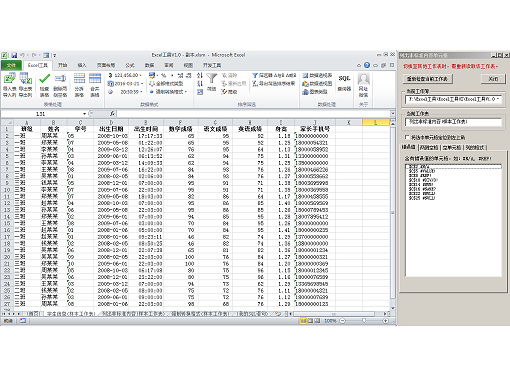Toggle the checkbox in the side dialog
The width and height of the screenshot is (510, 390).
pyautogui.click(x=407, y=137)
